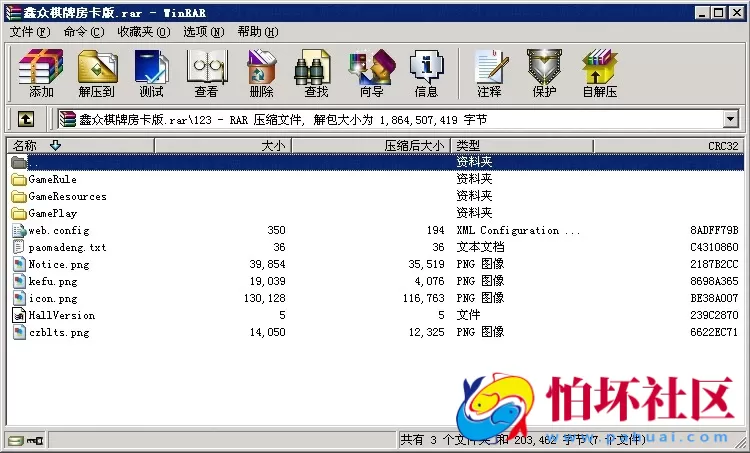Open the 收藏夹(O) menu
This screenshot has width=750, height=453.
(x=143, y=32)
